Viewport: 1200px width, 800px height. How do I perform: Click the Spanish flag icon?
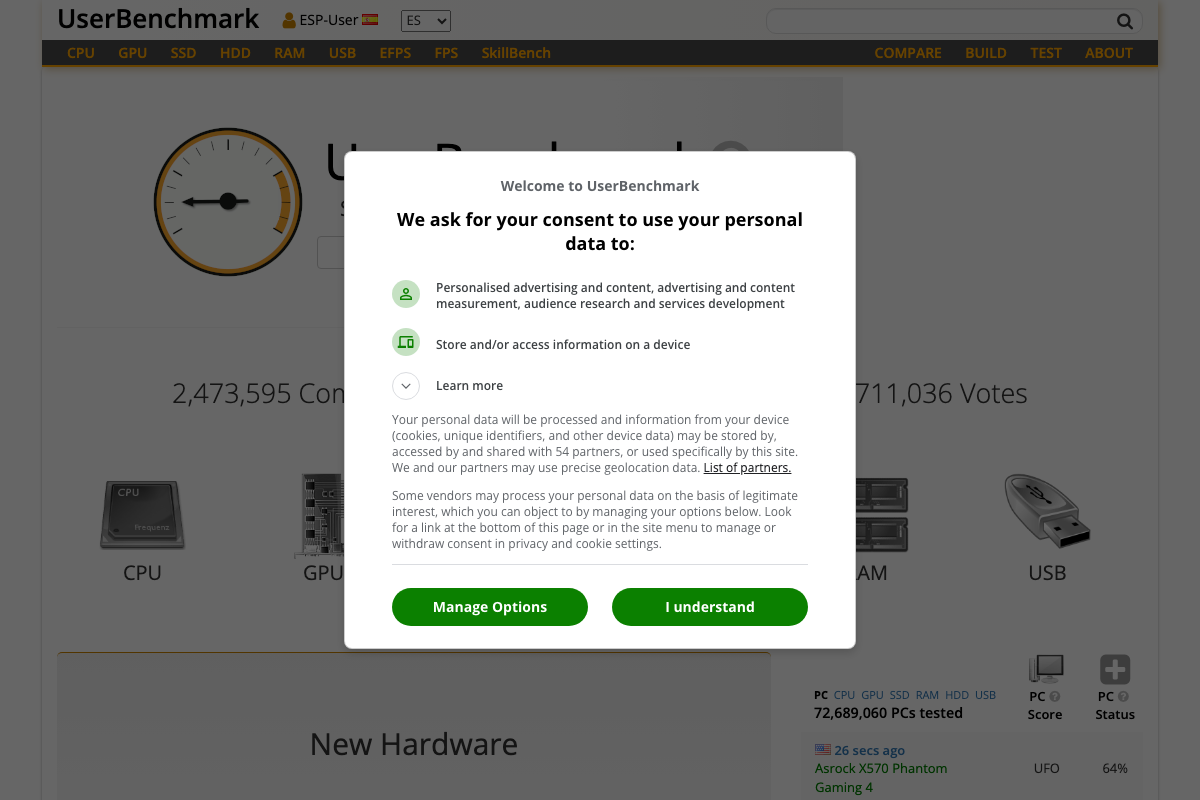[370, 19]
